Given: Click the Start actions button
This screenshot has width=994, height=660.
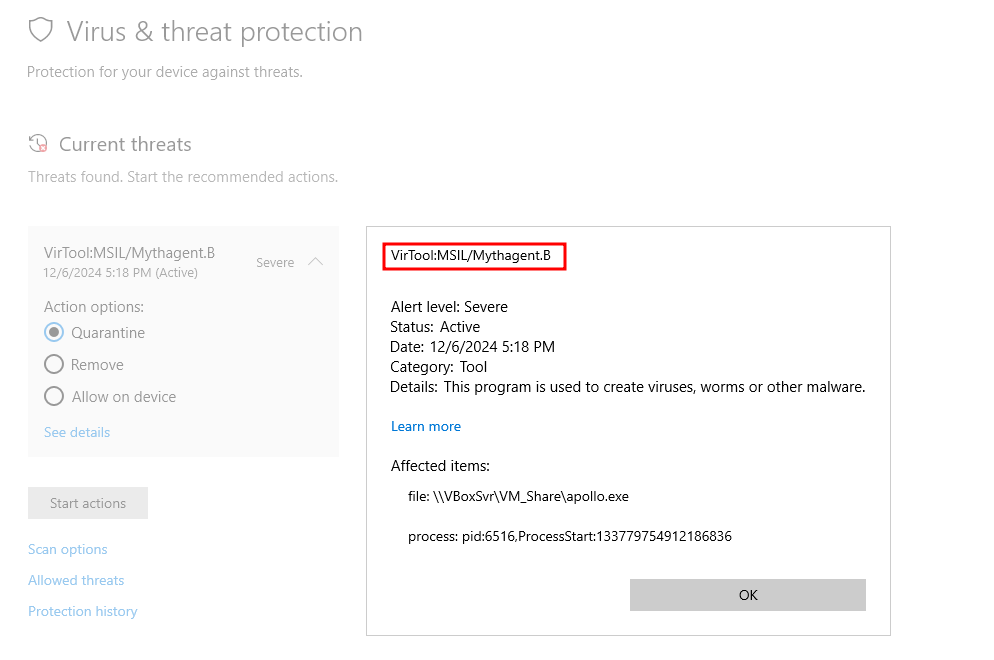Looking at the screenshot, I should click(88, 503).
